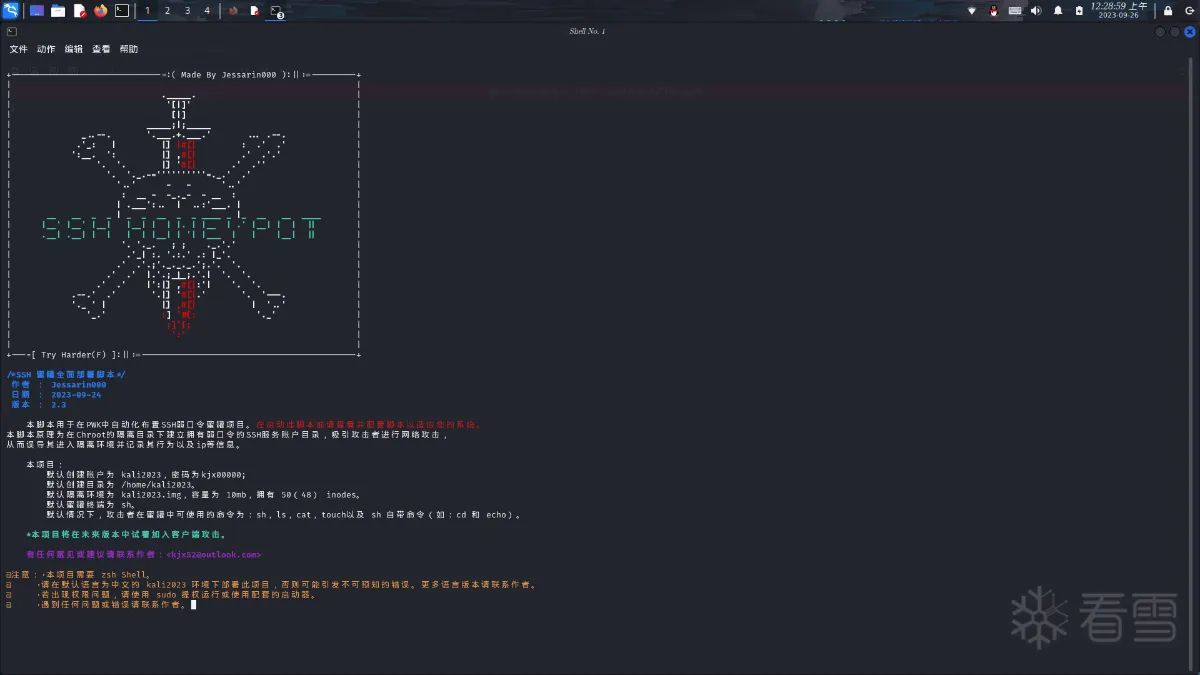Open the terminal emulator launcher
Screen dimensions: 1200x675
point(122,11)
